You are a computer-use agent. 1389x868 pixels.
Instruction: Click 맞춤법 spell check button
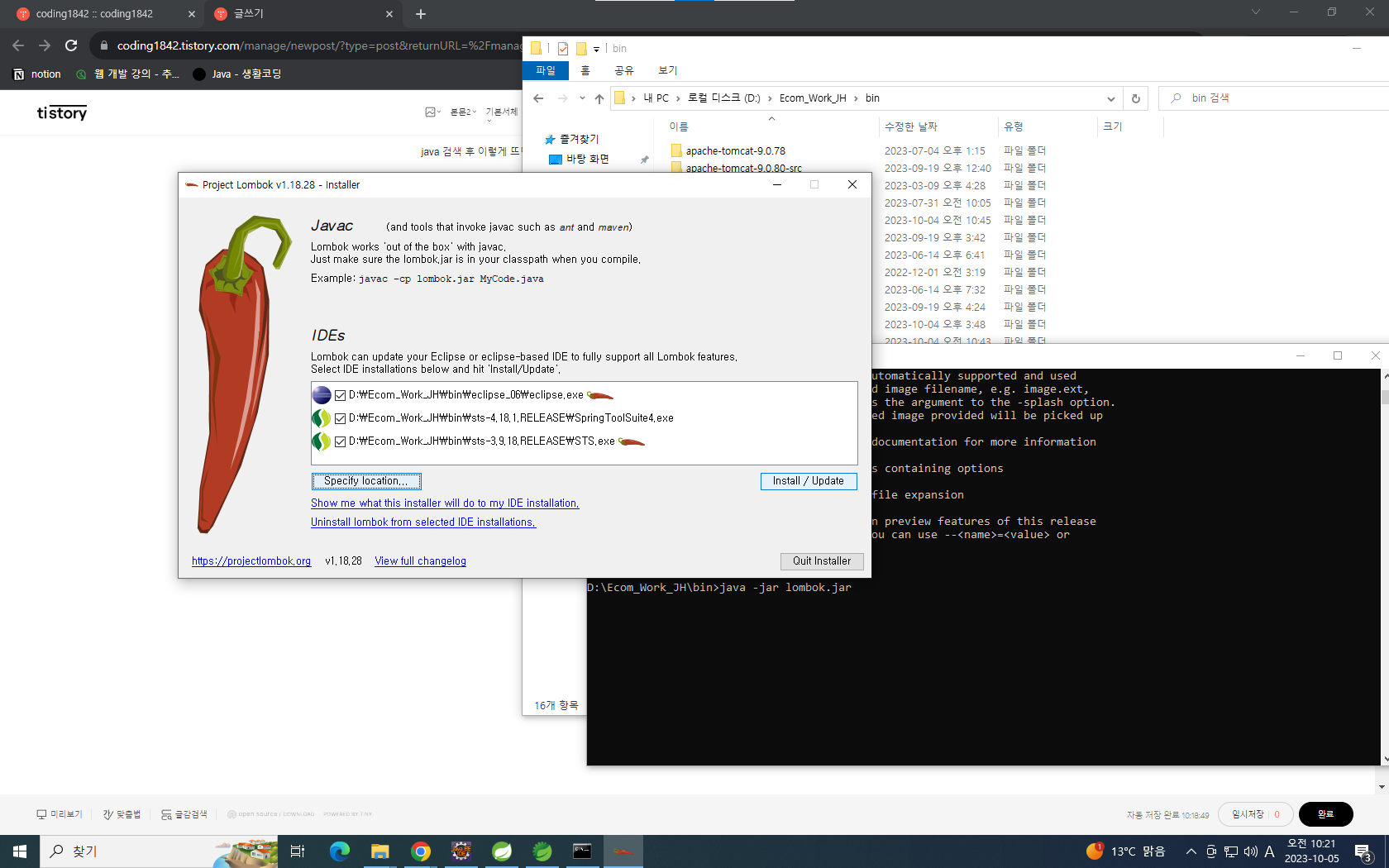[122, 814]
